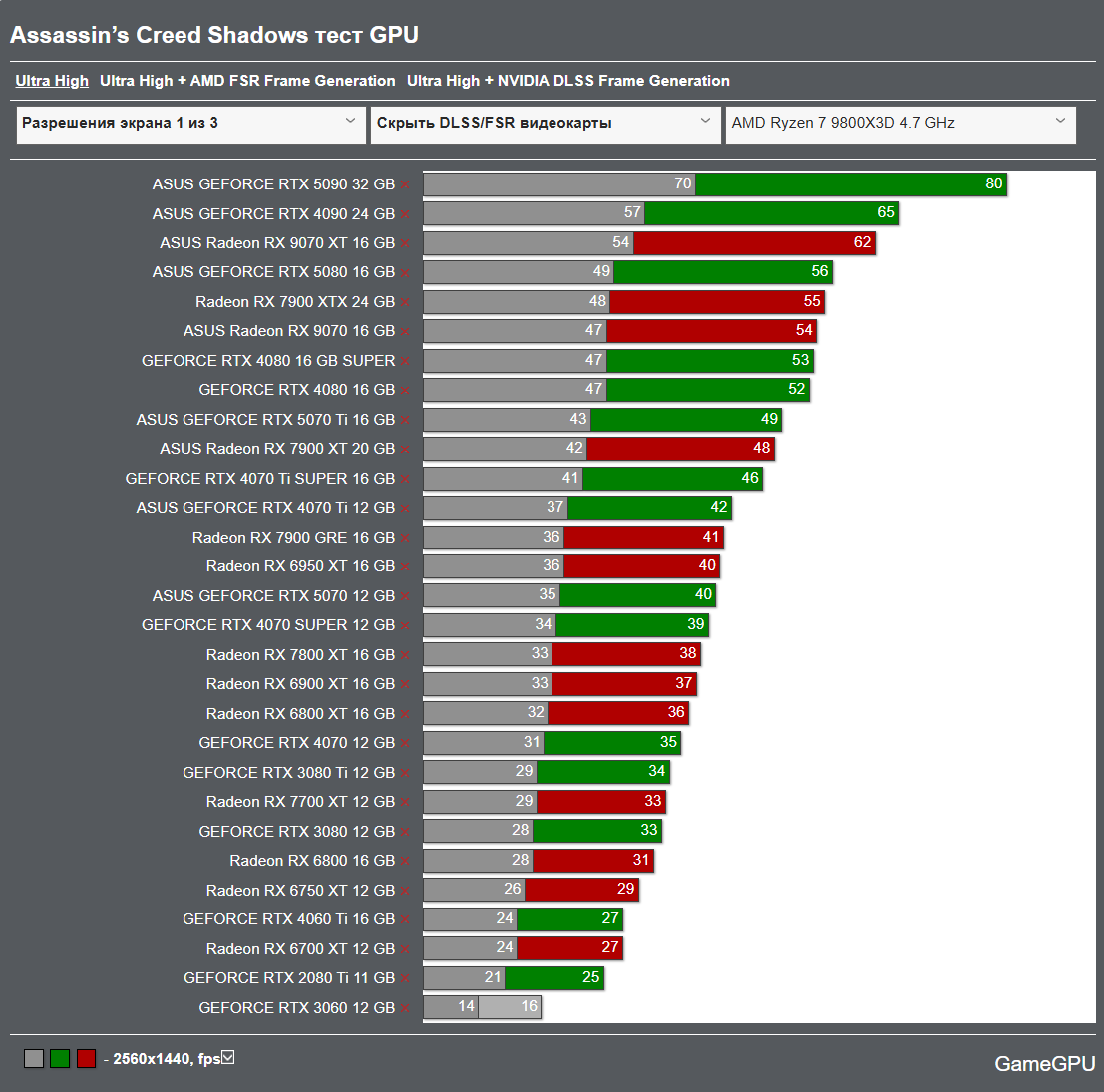Switch to Ultra High + AMD FSR Frame Generation

coord(247,81)
